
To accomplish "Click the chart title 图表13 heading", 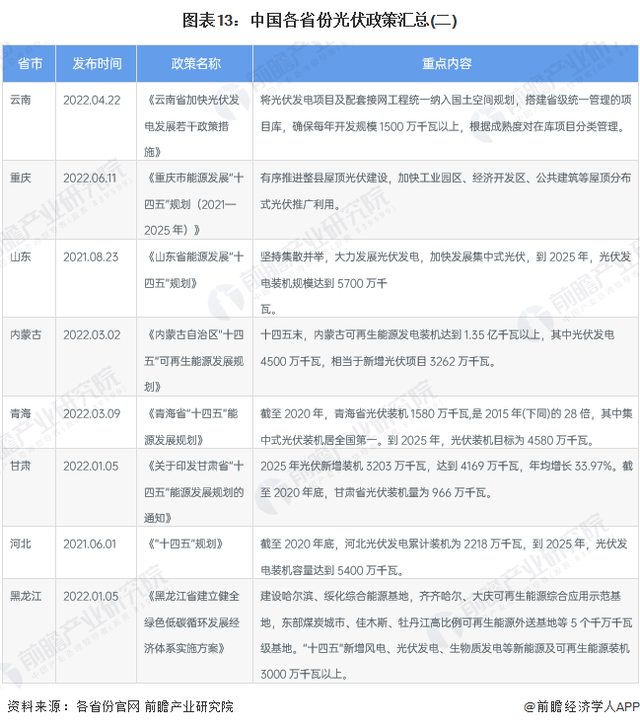I will click(319, 19).
